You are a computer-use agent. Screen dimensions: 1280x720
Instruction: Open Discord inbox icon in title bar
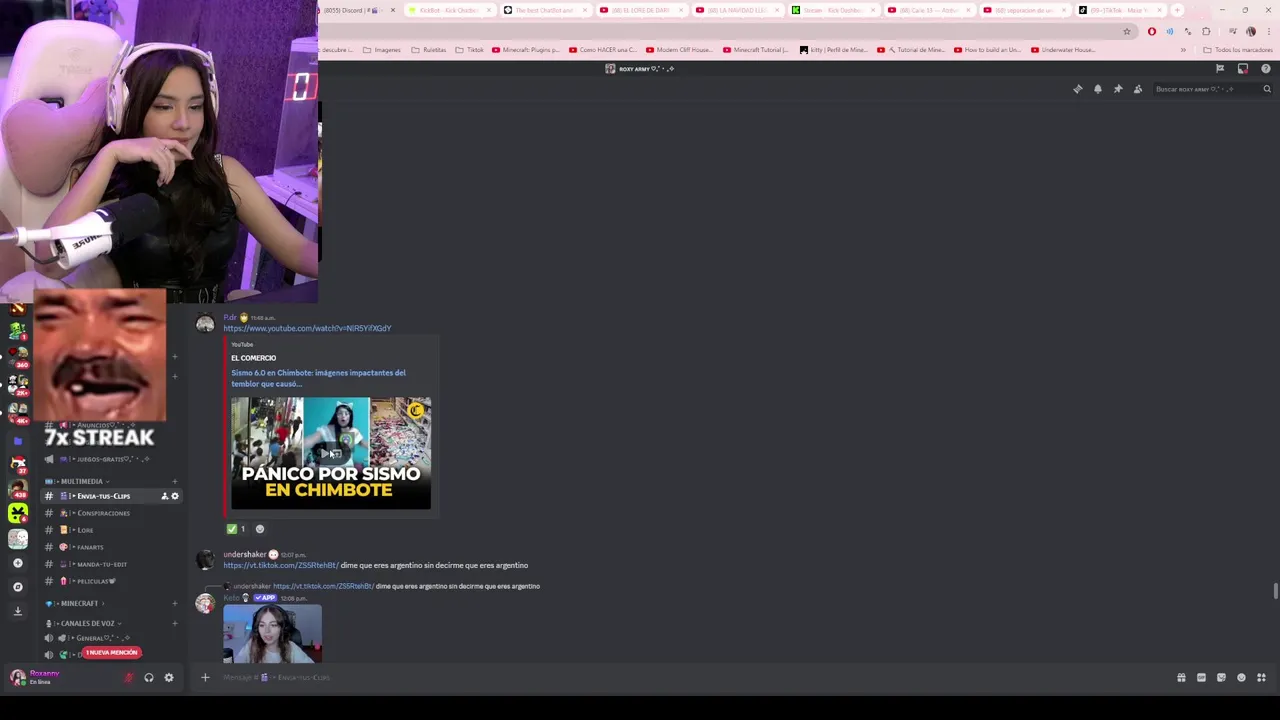tap(1242, 69)
